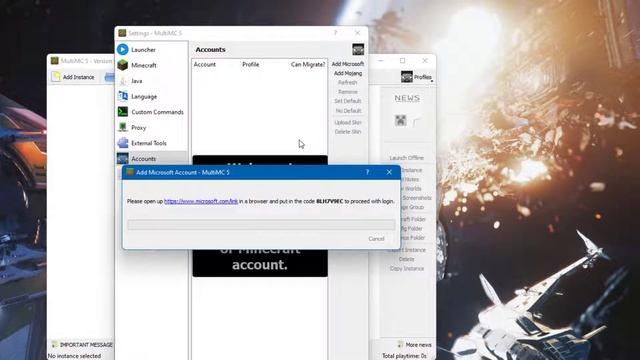
Task: Click Add Instance in the MultiMC toolbar
Action: click(x=73, y=77)
